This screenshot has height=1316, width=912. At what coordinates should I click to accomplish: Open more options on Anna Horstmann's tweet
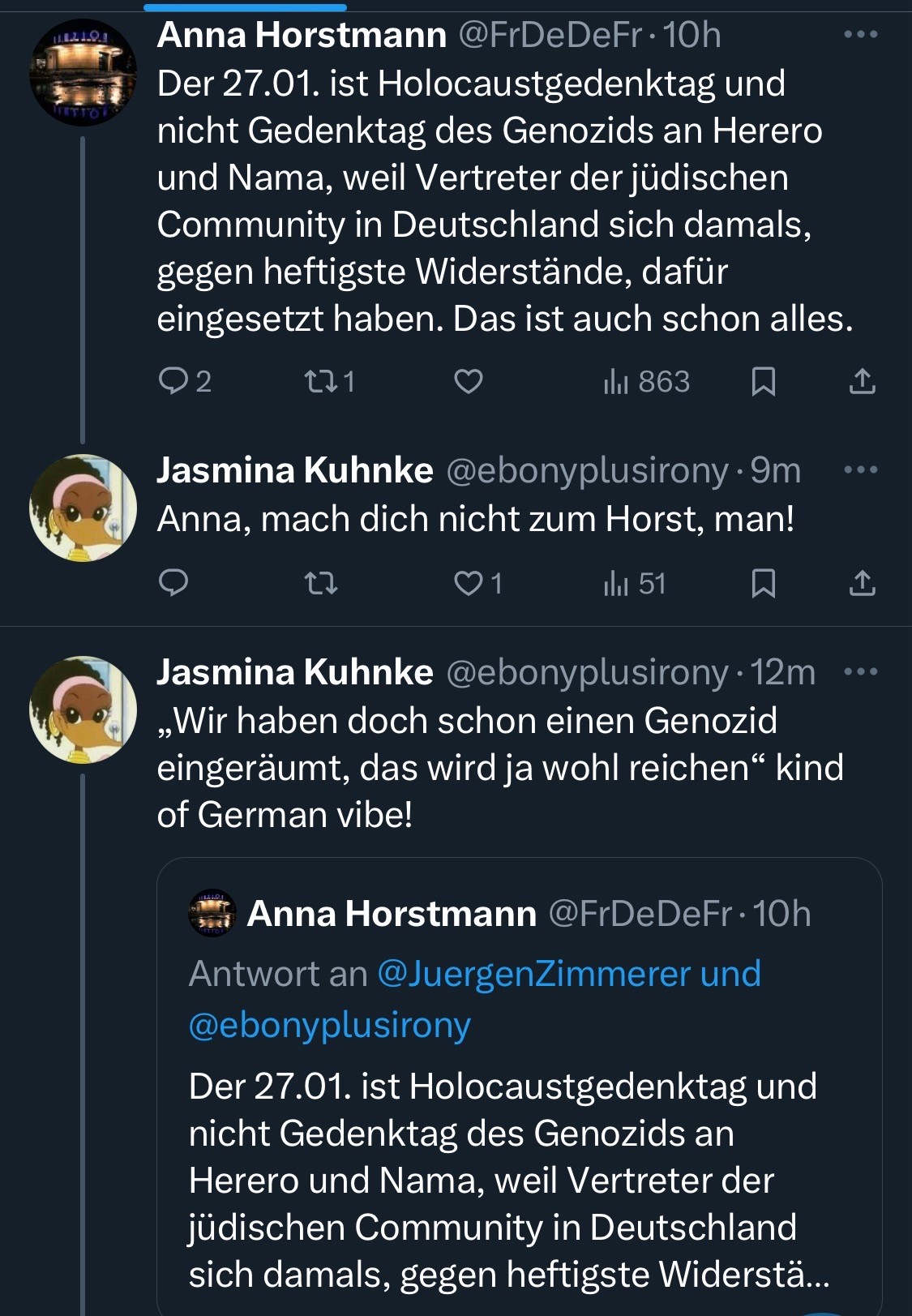[x=860, y=35]
